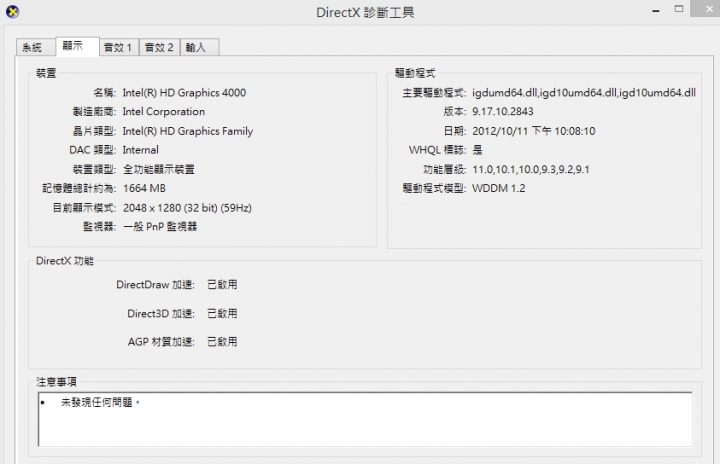
Task: Click the 功能層級 label
Action: point(444,170)
